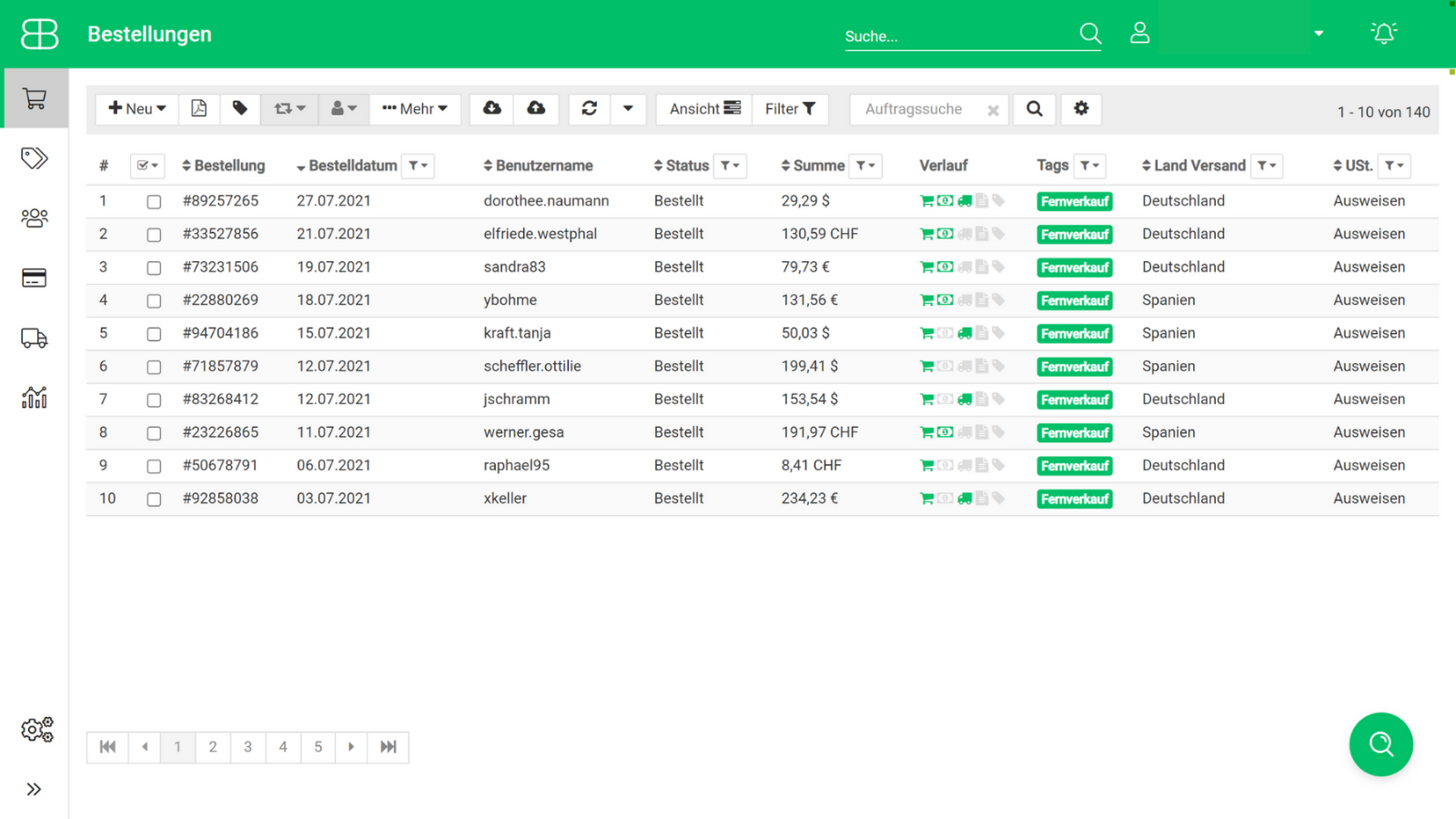Click the app logo in header
The width and height of the screenshot is (1456, 819).
click(x=39, y=34)
